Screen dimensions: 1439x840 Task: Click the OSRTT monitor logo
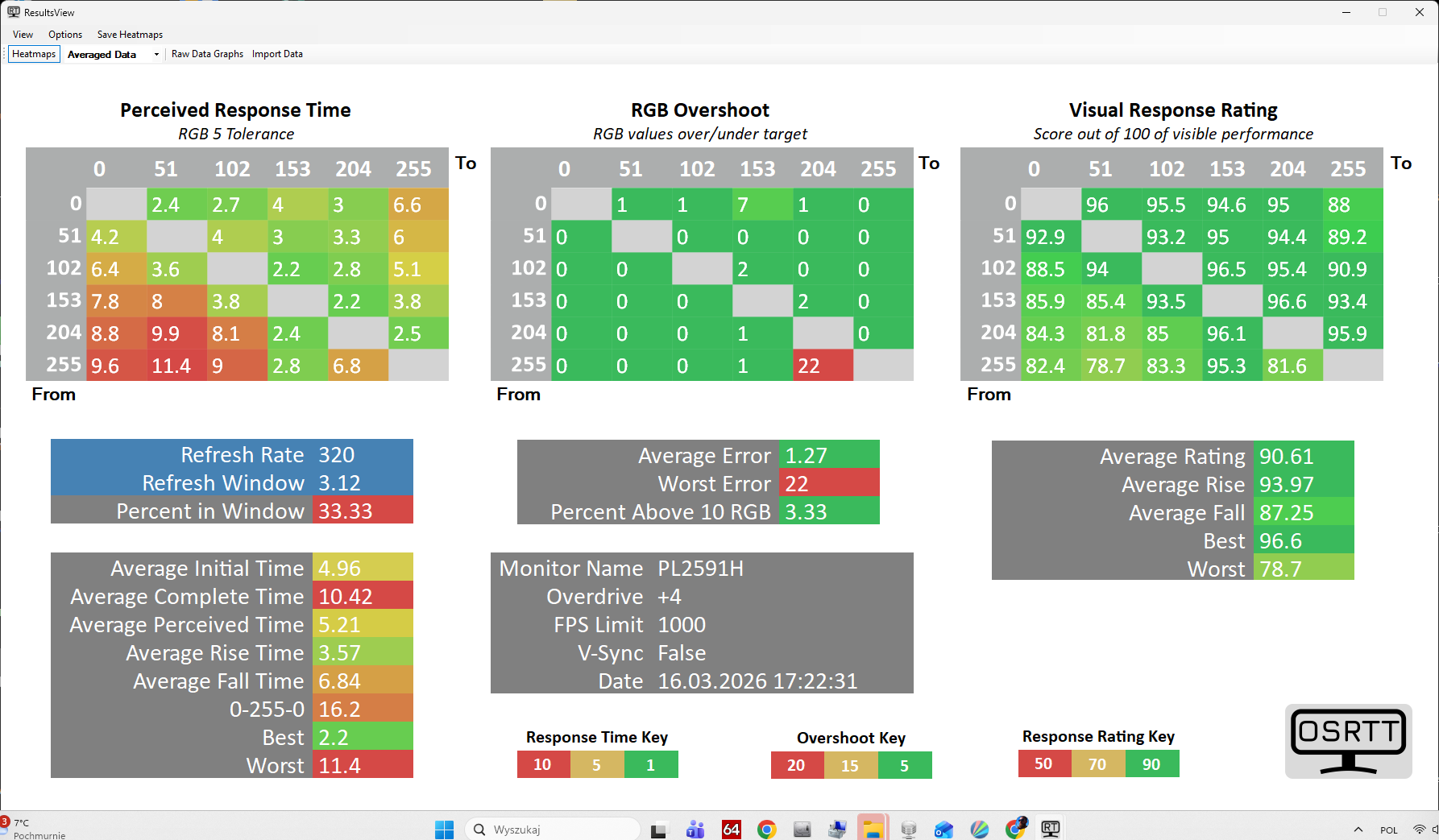(1348, 741)
